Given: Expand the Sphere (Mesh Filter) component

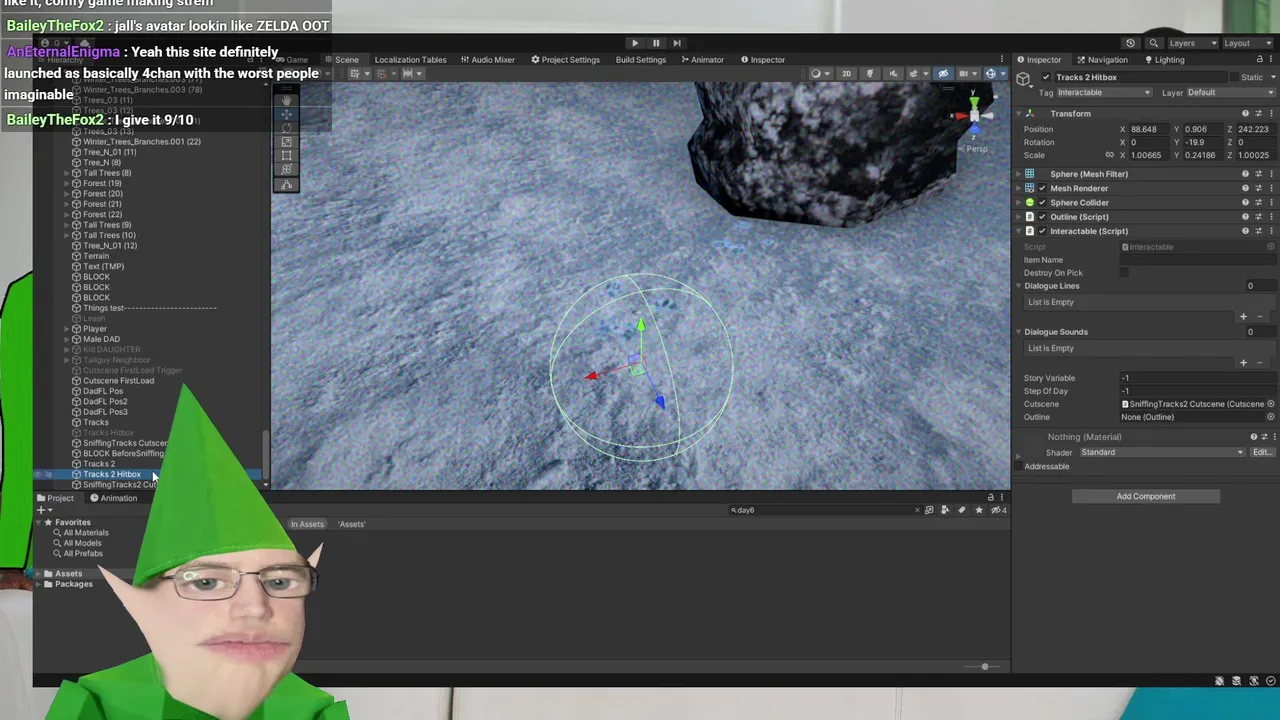Looking at the screenshot, I should pyautogui.click(x=1019, y=174).
